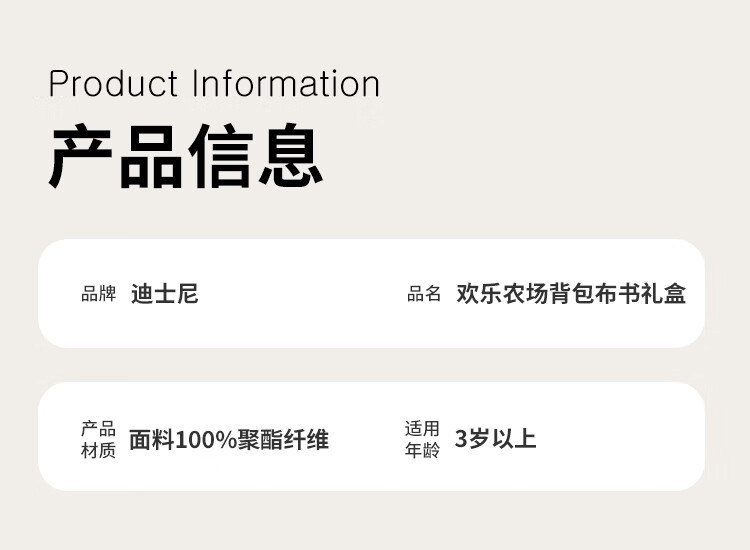Click the word "Information" in the heading

coord(286,84)
